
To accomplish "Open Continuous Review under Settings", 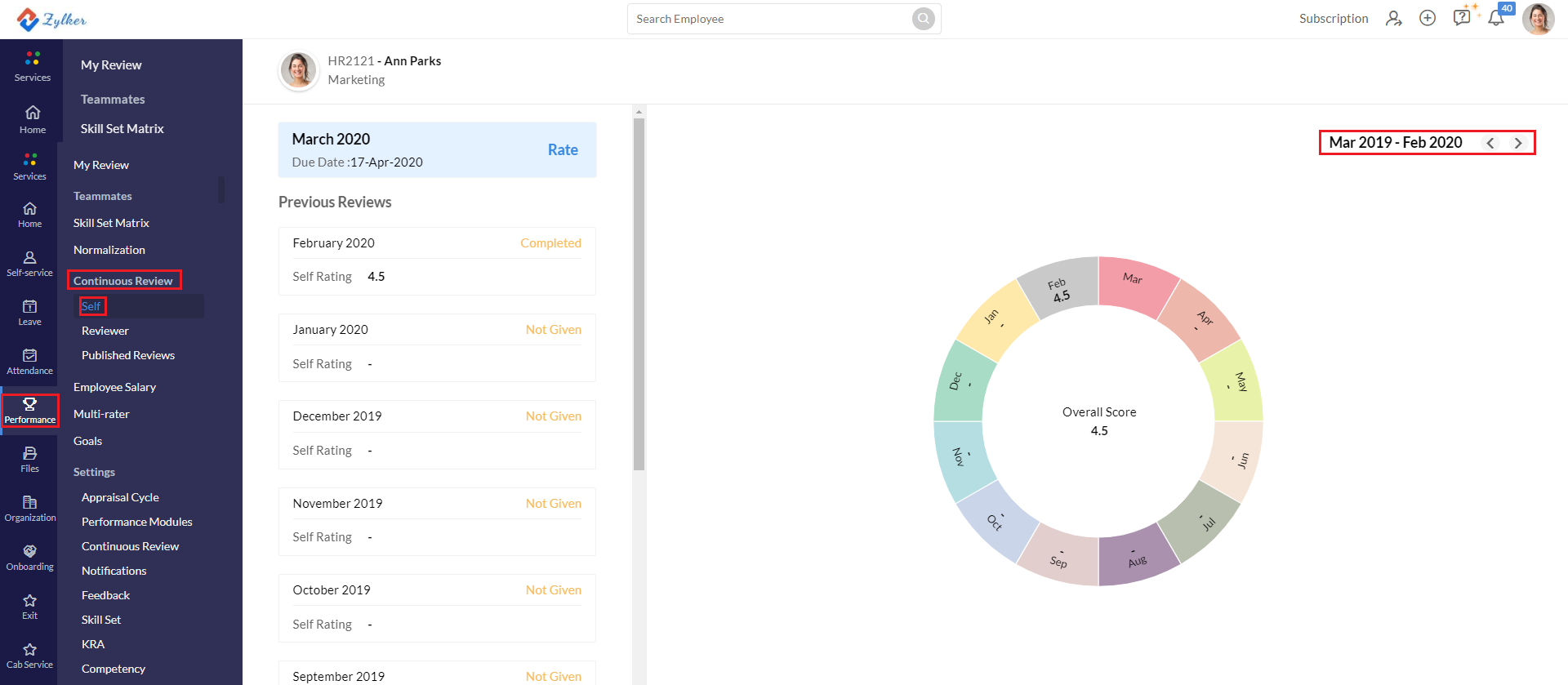I will [x=130, y=546].
